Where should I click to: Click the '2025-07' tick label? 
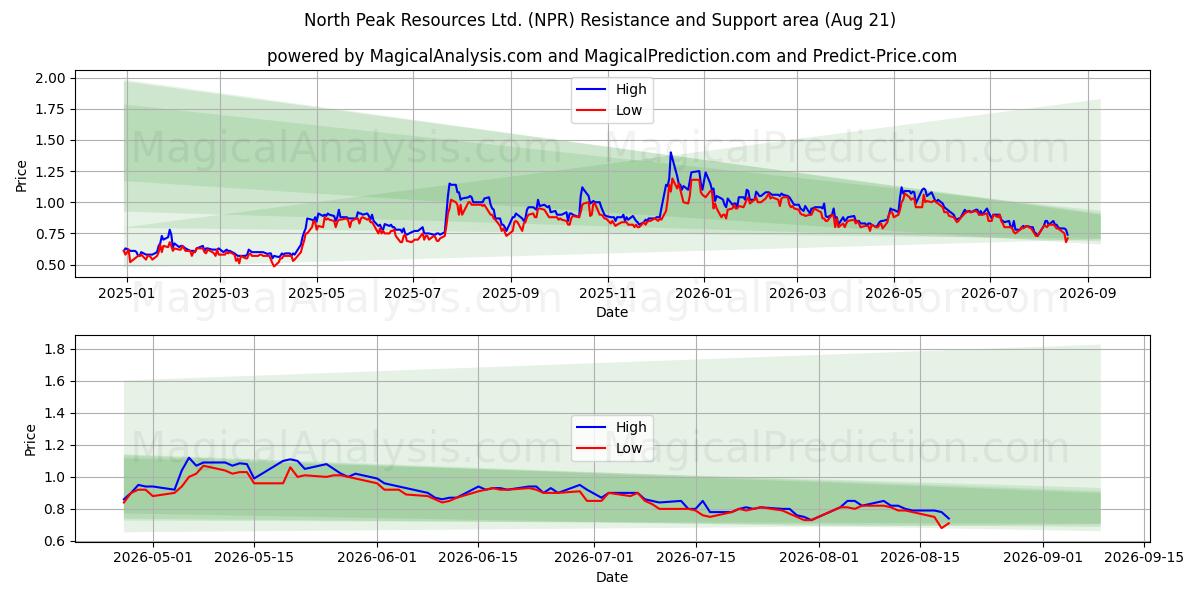click(413, 294)
